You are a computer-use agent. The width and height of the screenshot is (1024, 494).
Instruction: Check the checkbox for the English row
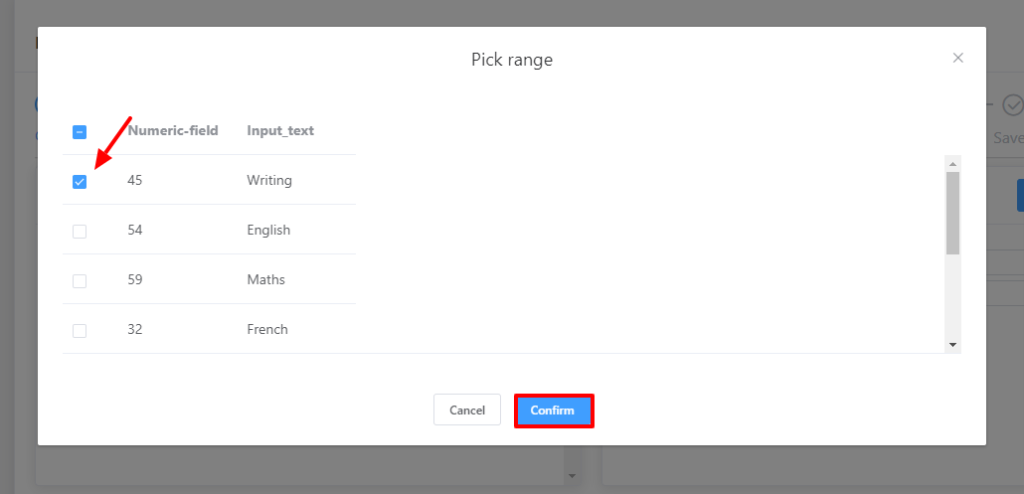coord(80,231)
